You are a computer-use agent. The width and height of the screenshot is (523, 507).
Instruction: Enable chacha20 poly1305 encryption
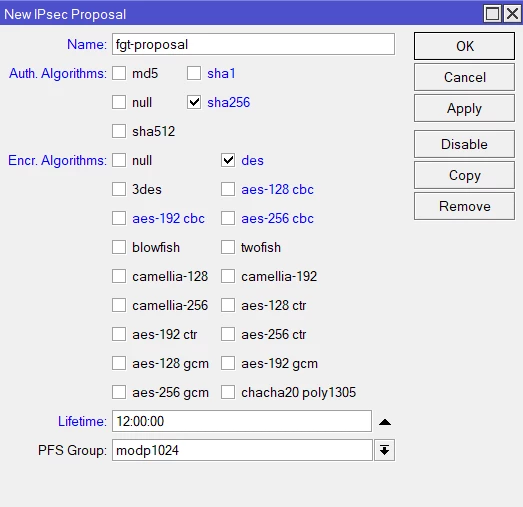228,392
